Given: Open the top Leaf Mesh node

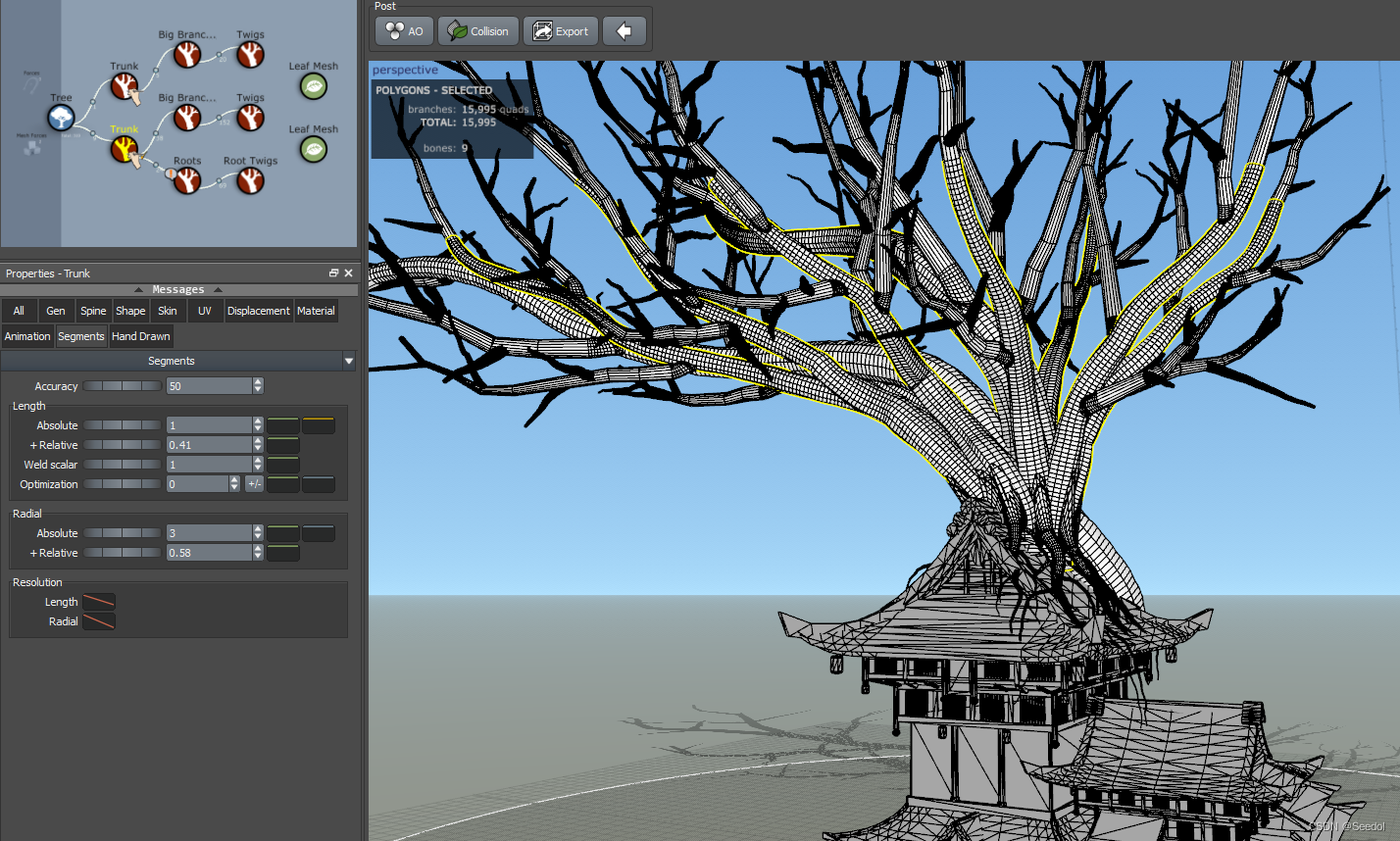Looking at the screenshot, I should [x=313, y=86].
